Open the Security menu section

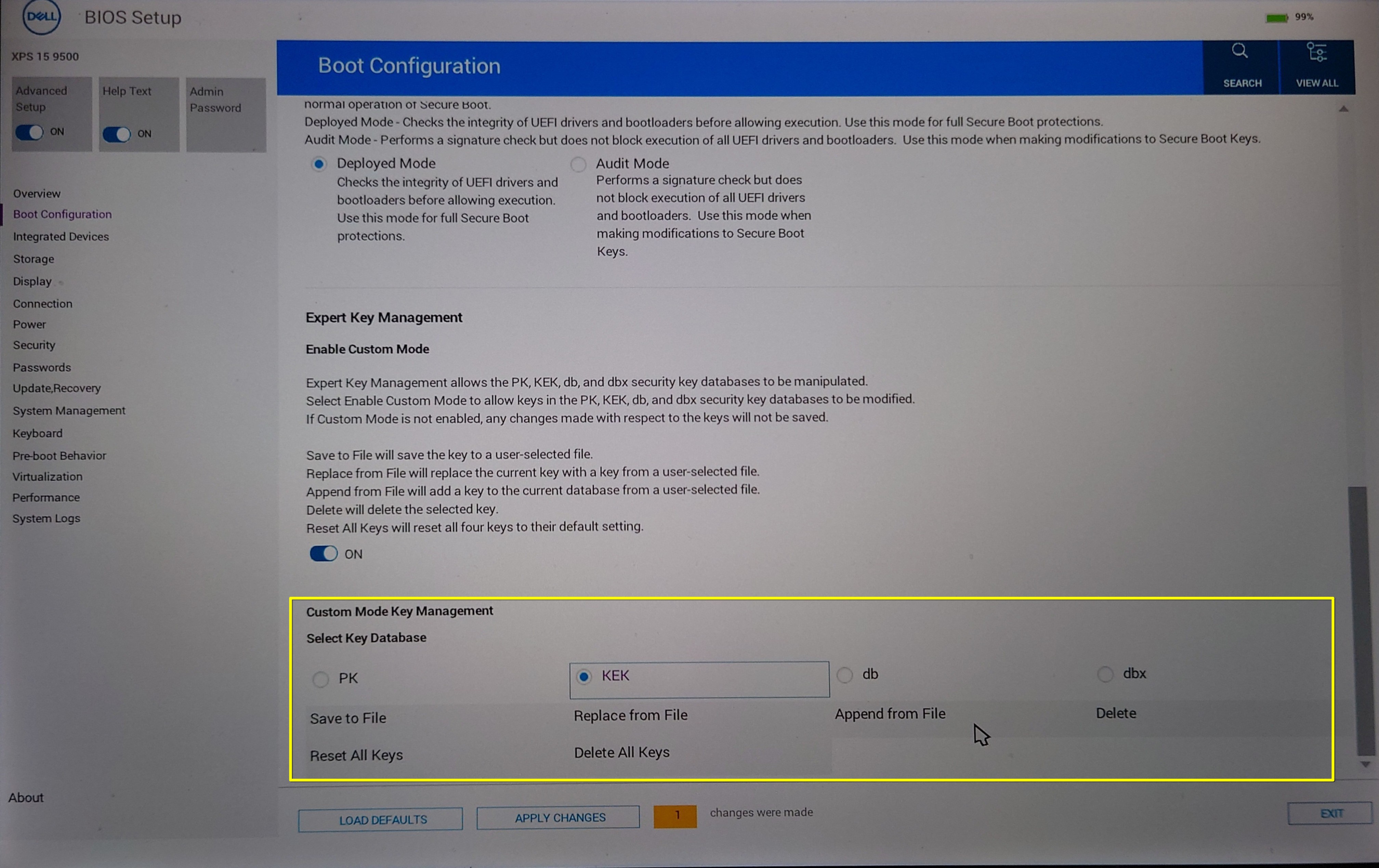(34, 345)
